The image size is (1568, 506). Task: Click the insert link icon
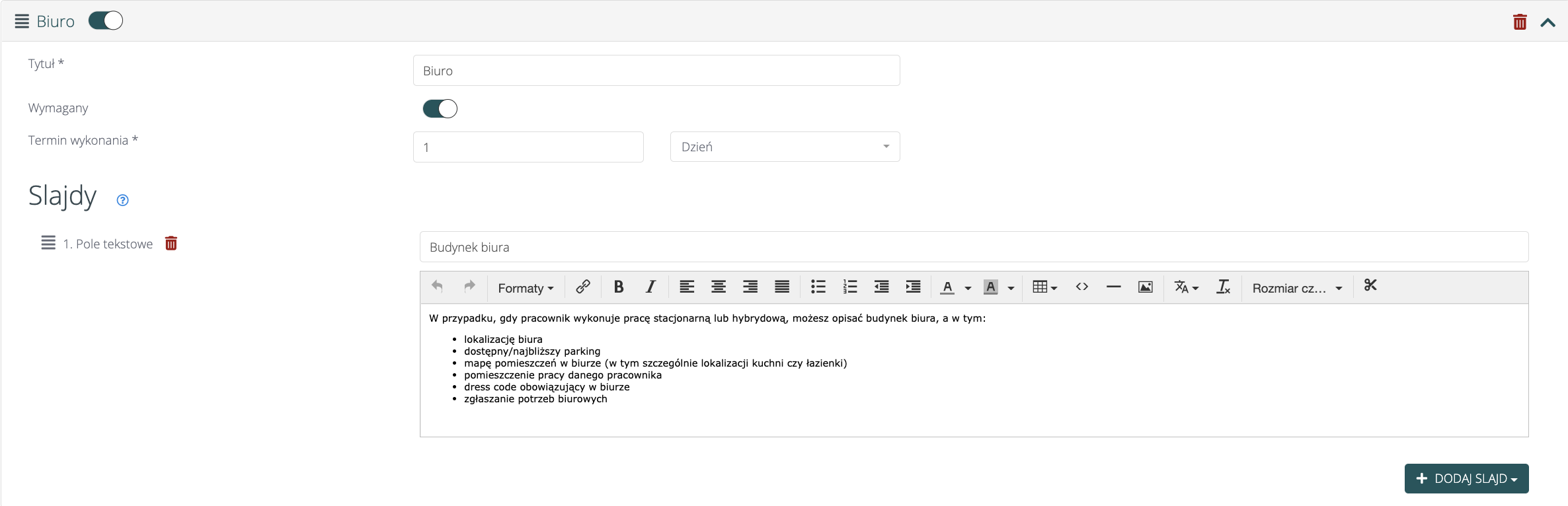(582, 287)
